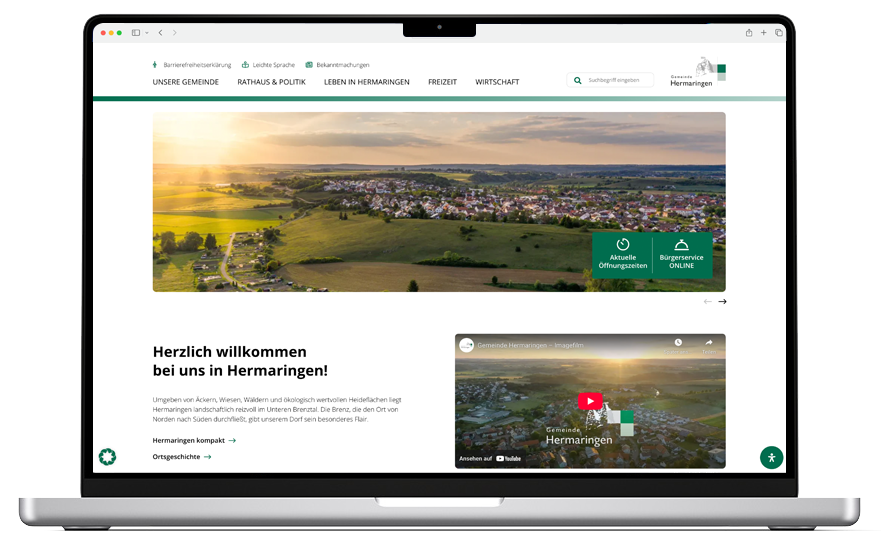The image size is (882, 538).
Task: Open Aktuelle Öffnungszeiten tile
Action: click(623, 255)
